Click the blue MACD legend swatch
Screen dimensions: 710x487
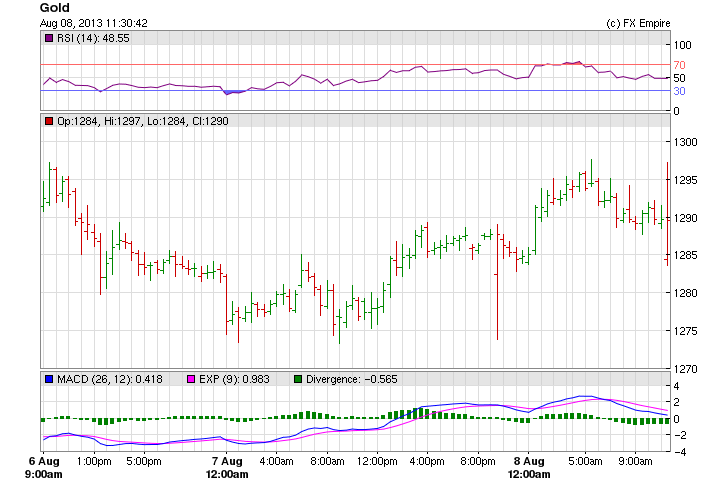coord(49,379)
